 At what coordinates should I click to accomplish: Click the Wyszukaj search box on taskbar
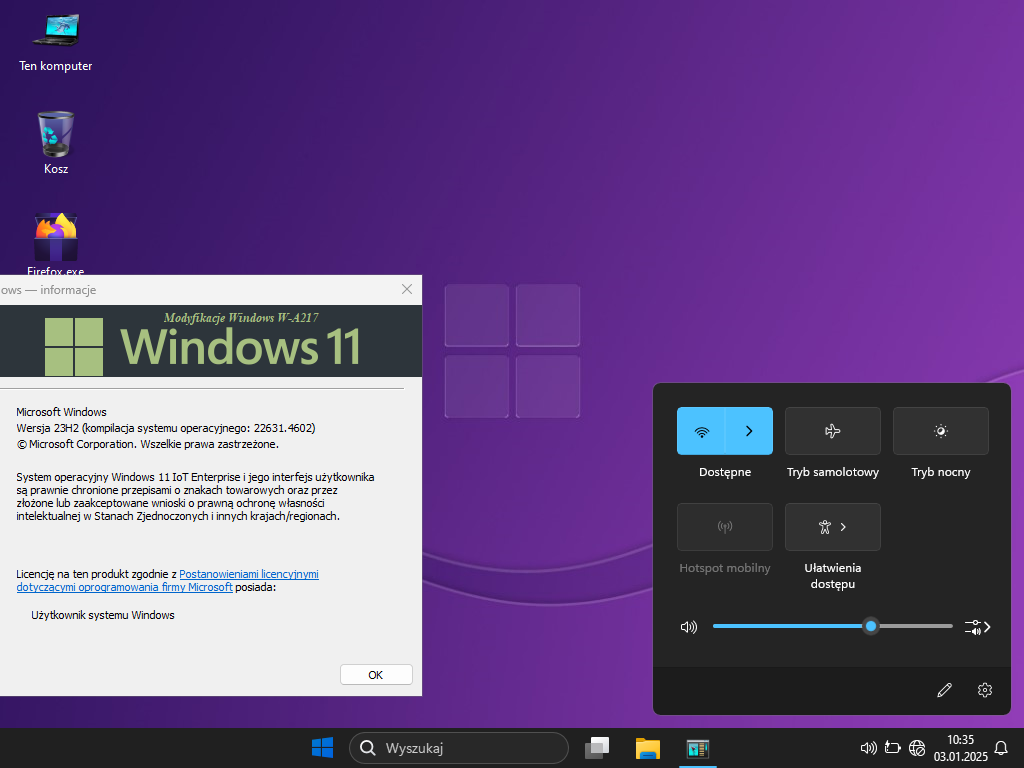tap(460, 747)
